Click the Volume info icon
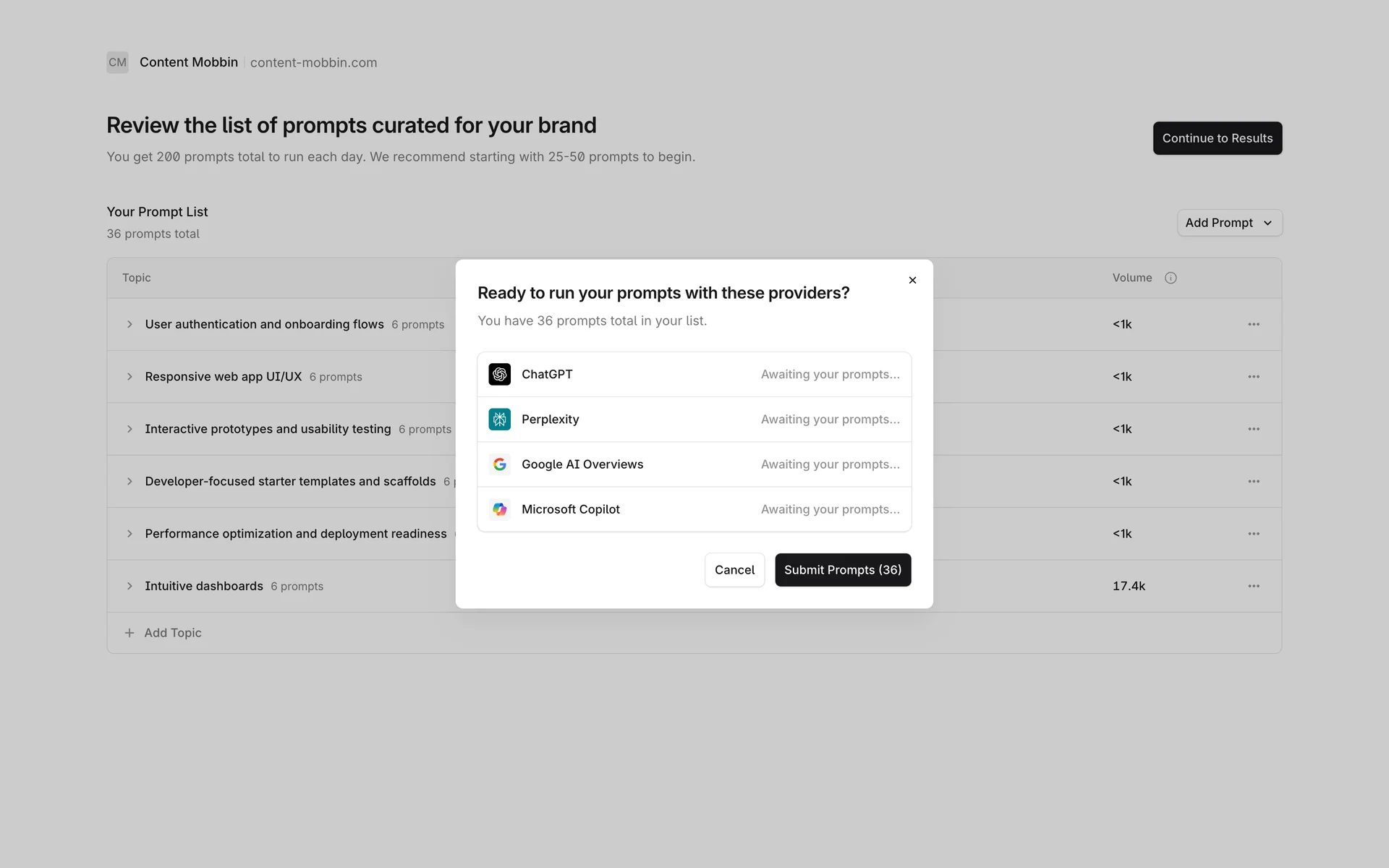1389x868 pixels. pos(1171,278)
